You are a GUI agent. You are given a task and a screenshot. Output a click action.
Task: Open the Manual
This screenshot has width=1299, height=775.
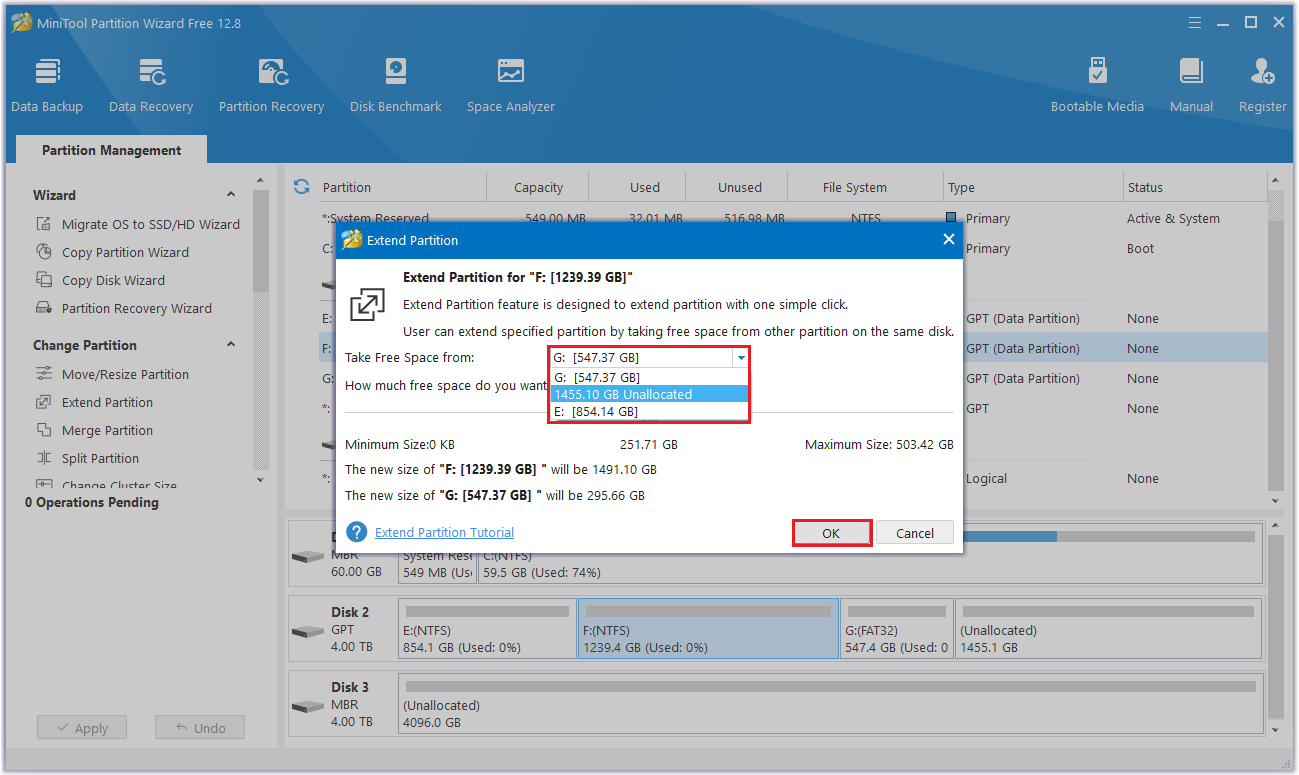1191,86
